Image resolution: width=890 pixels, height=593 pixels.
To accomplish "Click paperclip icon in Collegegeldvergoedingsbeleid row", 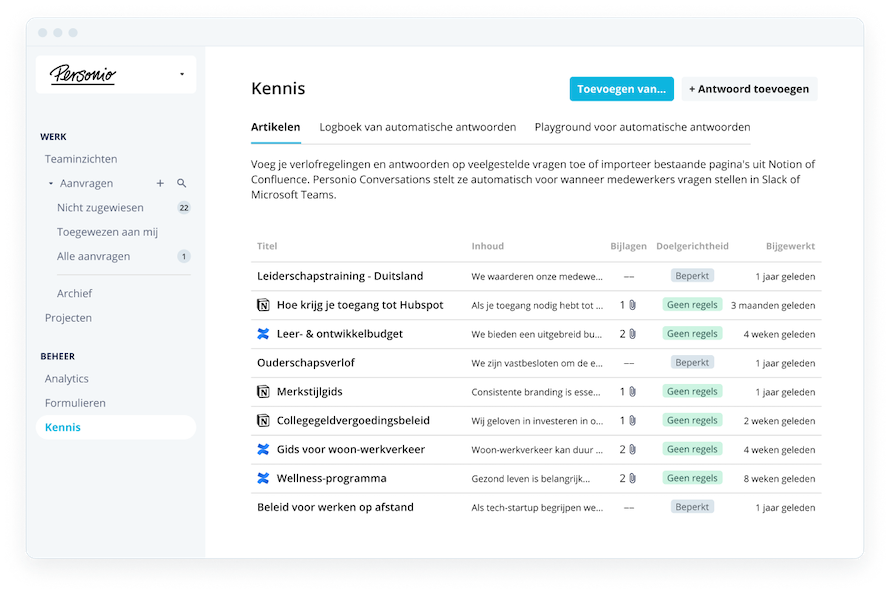I will pyautogui.click(x=632, y=421).
